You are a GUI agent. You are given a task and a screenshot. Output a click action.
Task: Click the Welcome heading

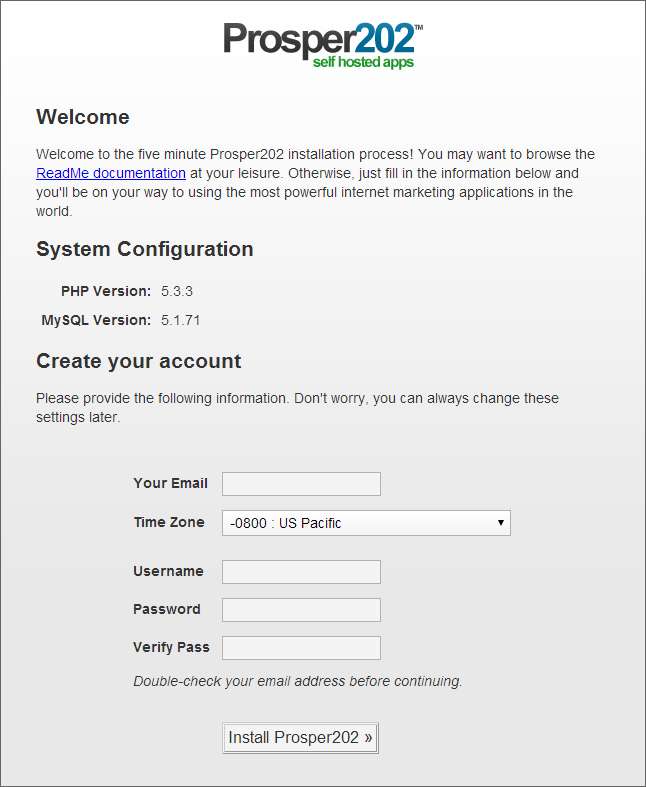point(83,117)
